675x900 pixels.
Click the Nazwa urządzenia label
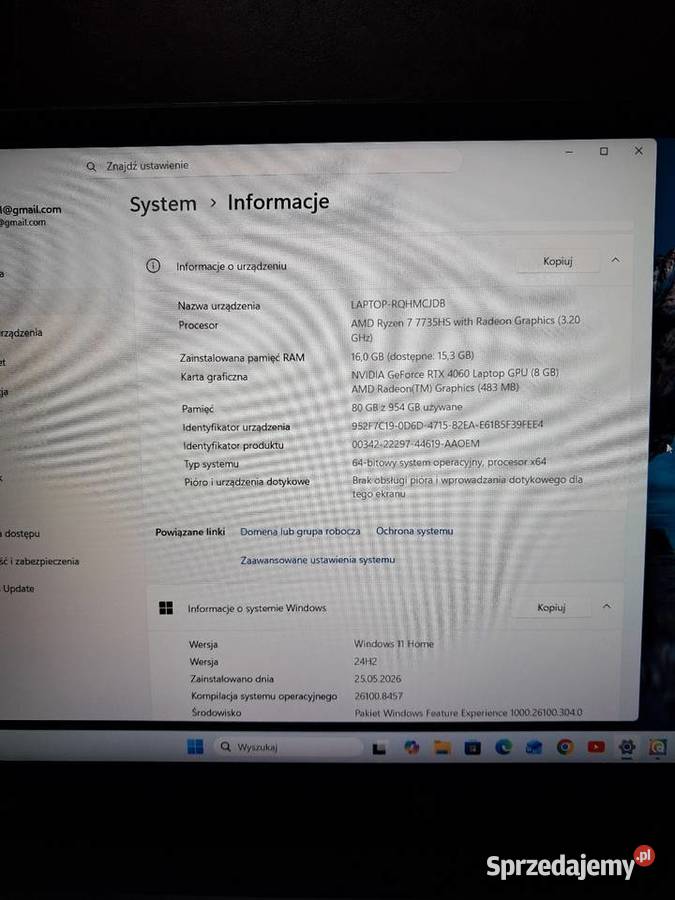coord(219,306)
